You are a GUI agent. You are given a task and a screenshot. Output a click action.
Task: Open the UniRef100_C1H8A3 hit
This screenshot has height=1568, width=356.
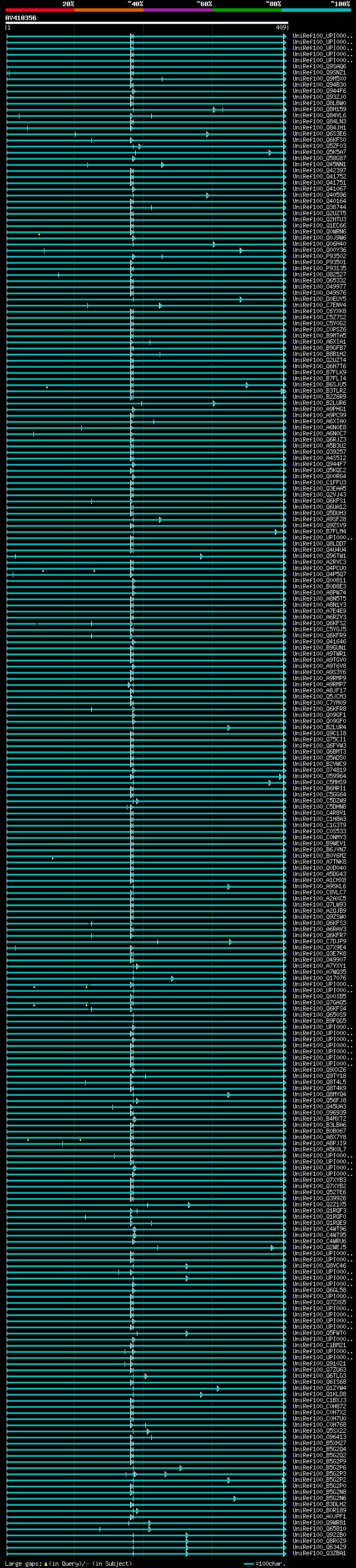[x=319, y=819]
